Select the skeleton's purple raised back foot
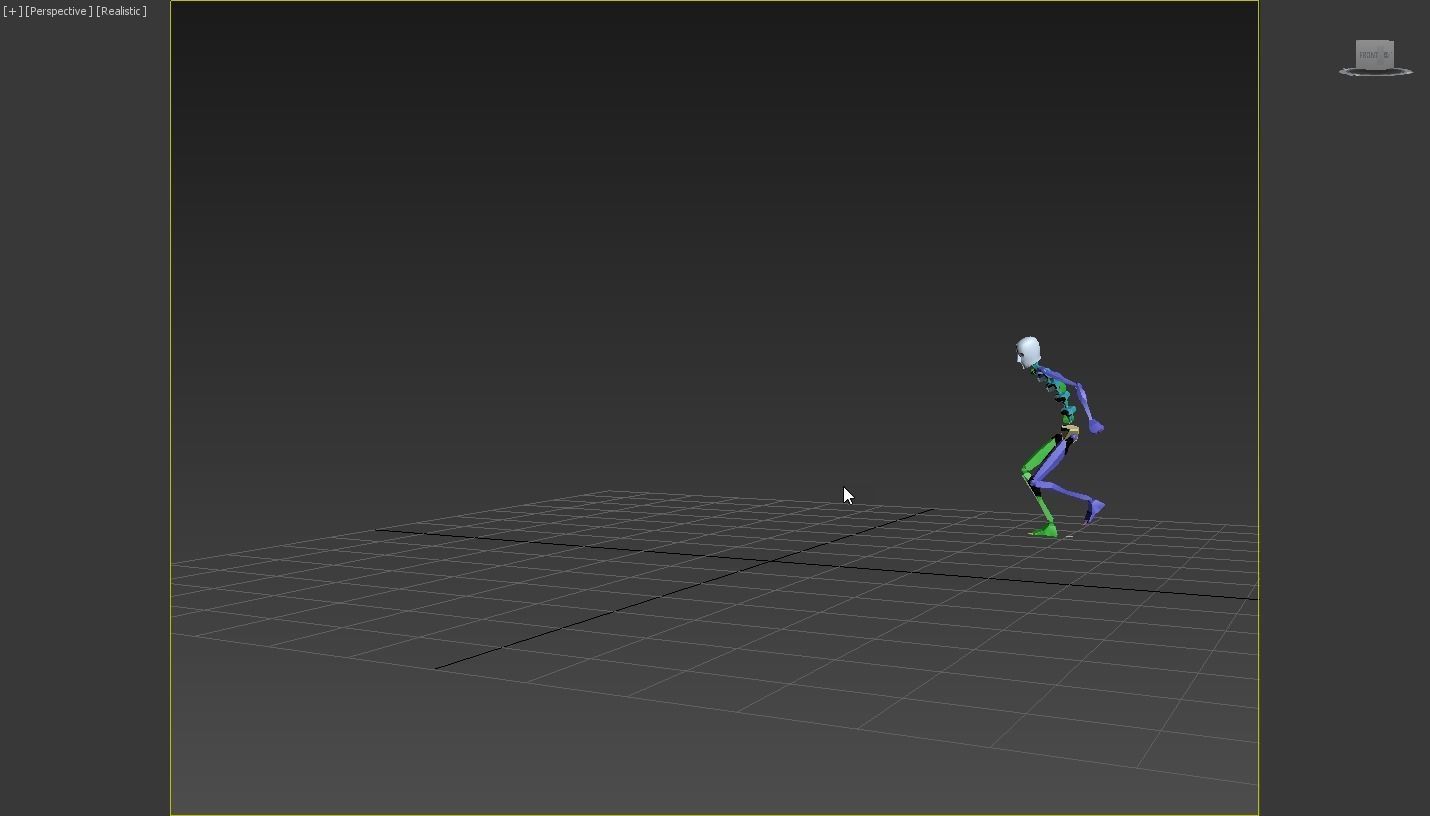The height and width of the screenshot is (816, 1430). point(1095,511)
